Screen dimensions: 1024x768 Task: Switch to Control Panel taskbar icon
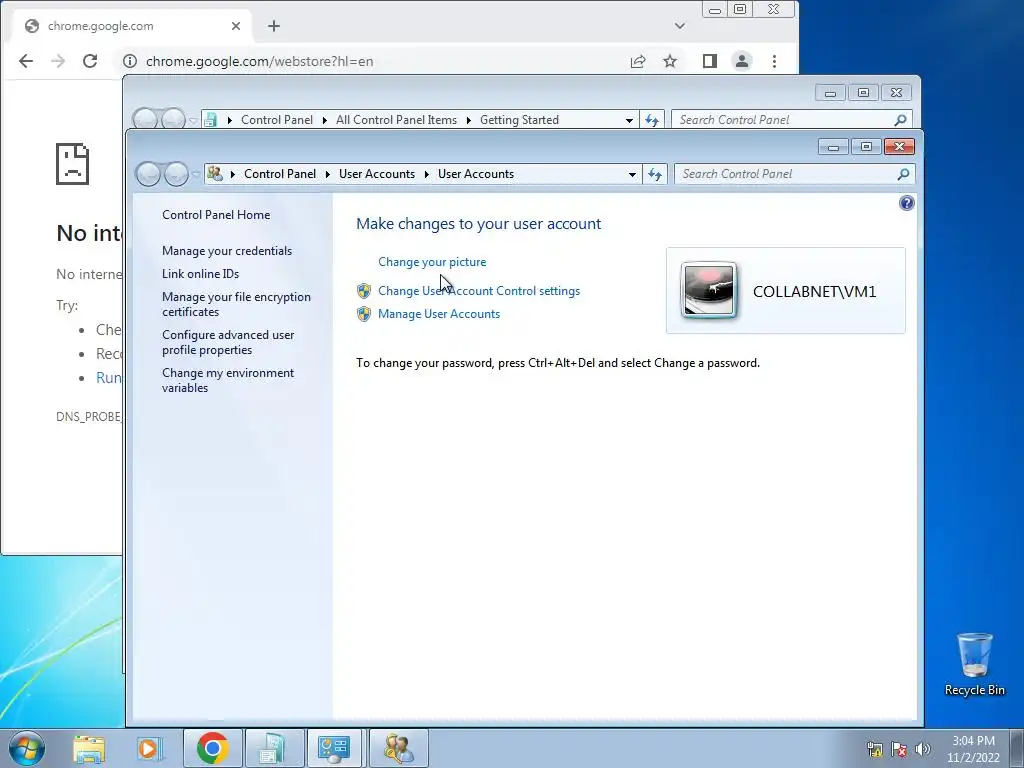[334, 748]
